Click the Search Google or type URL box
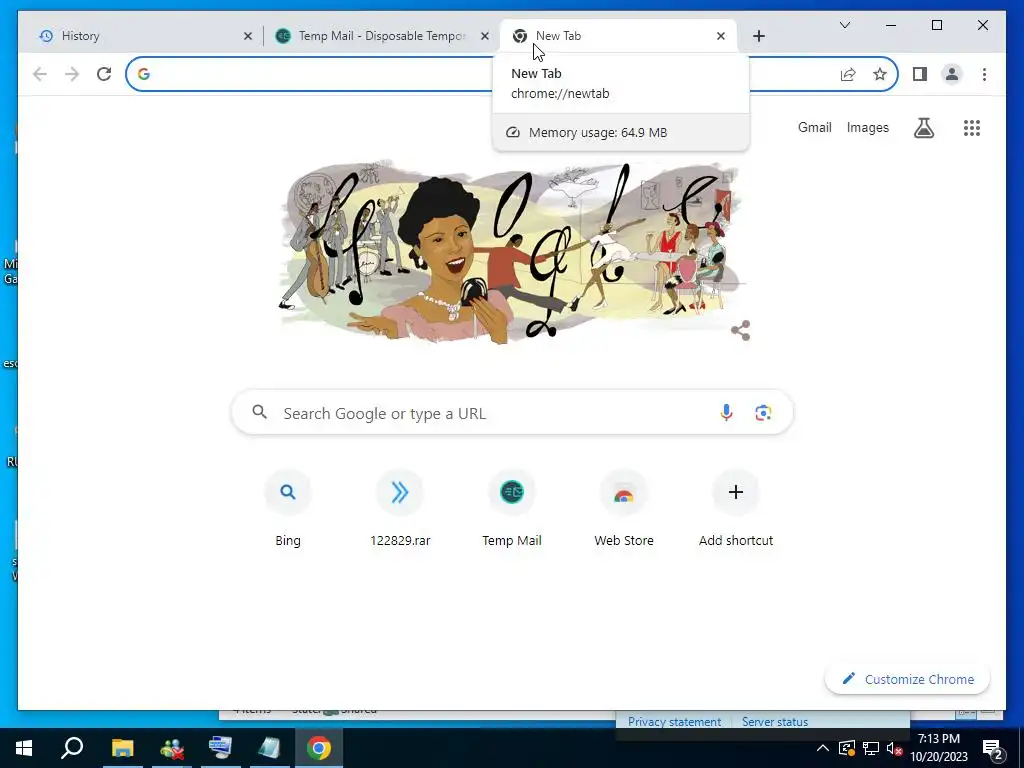1024x768 pixels. (512, 413)
